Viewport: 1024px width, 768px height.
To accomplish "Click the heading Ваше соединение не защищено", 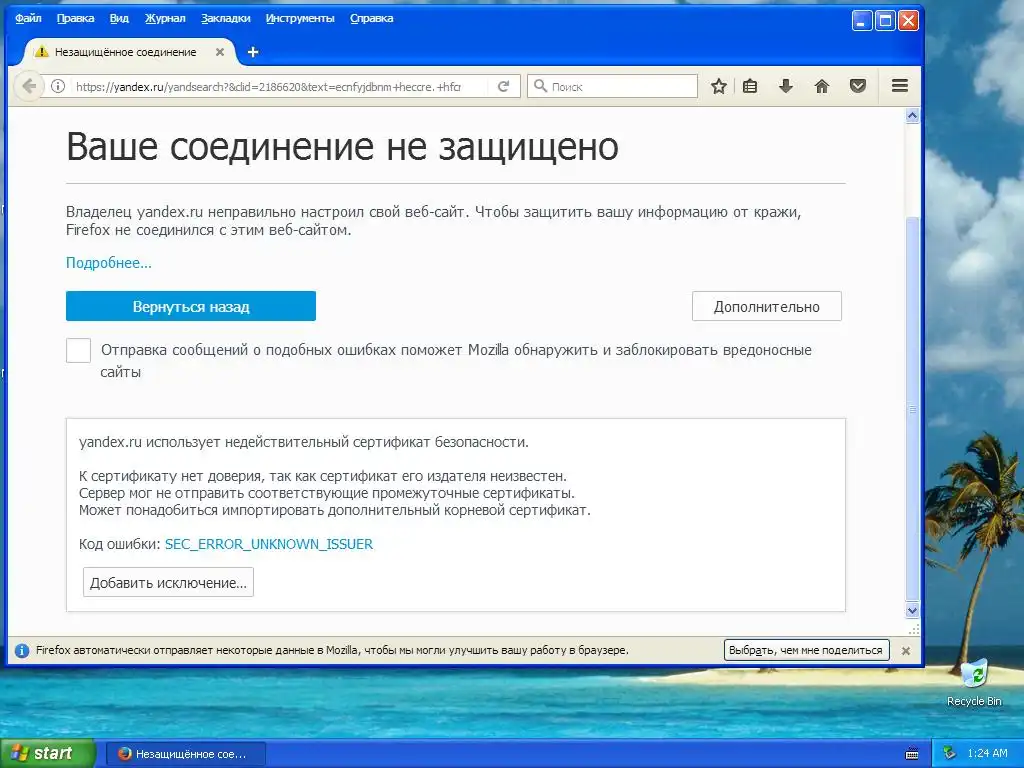I will click(342, 146).
